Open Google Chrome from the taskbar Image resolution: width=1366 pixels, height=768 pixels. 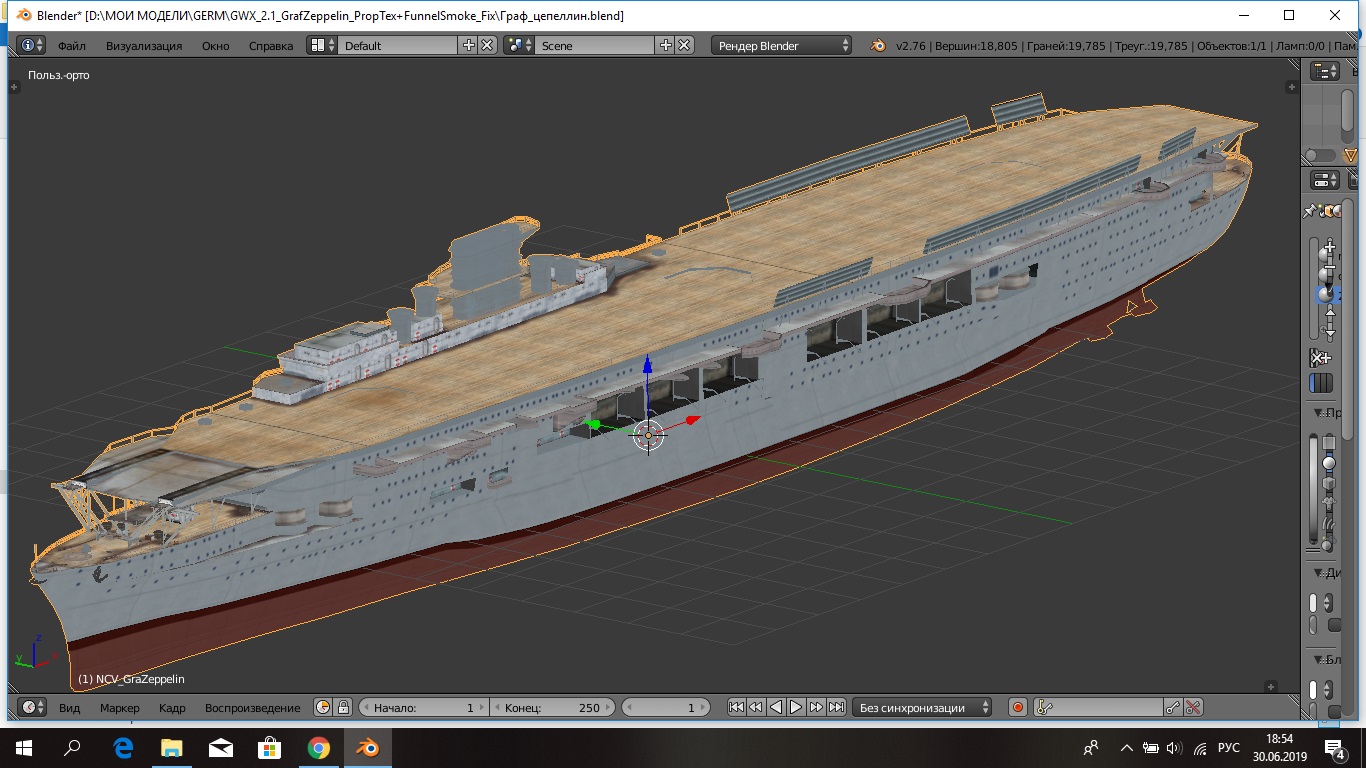(319, 748)
